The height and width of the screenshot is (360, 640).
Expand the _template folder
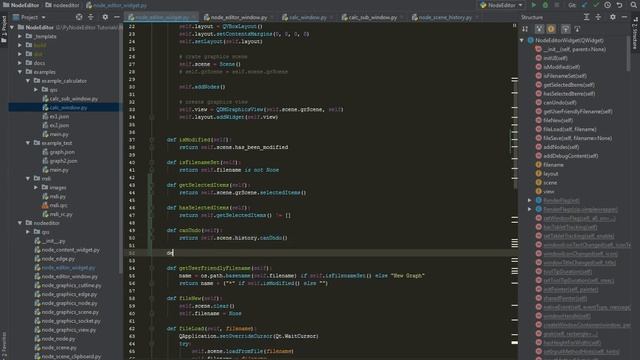click(20, 36)
